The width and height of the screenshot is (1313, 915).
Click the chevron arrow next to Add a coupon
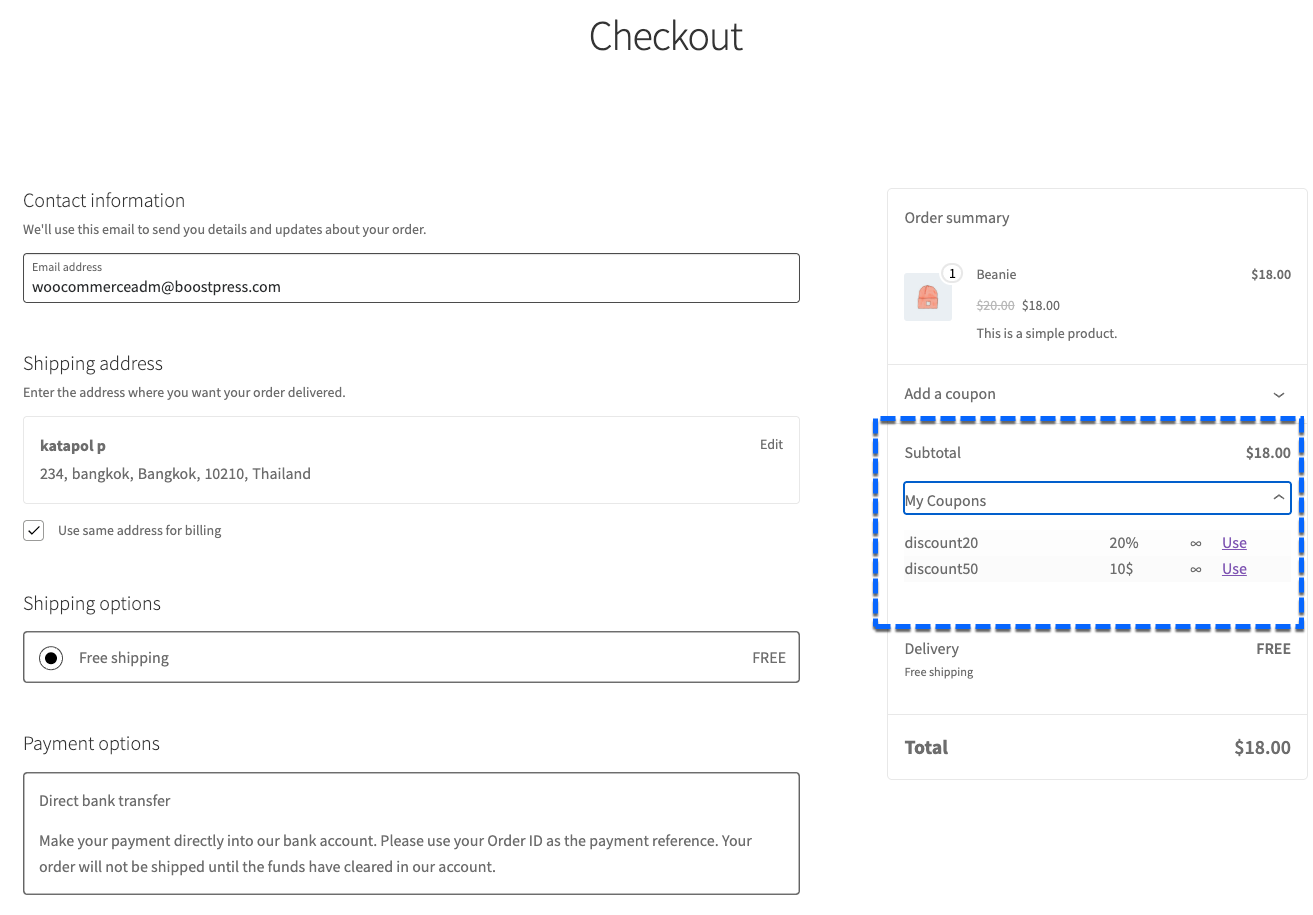click(1278, 394)
